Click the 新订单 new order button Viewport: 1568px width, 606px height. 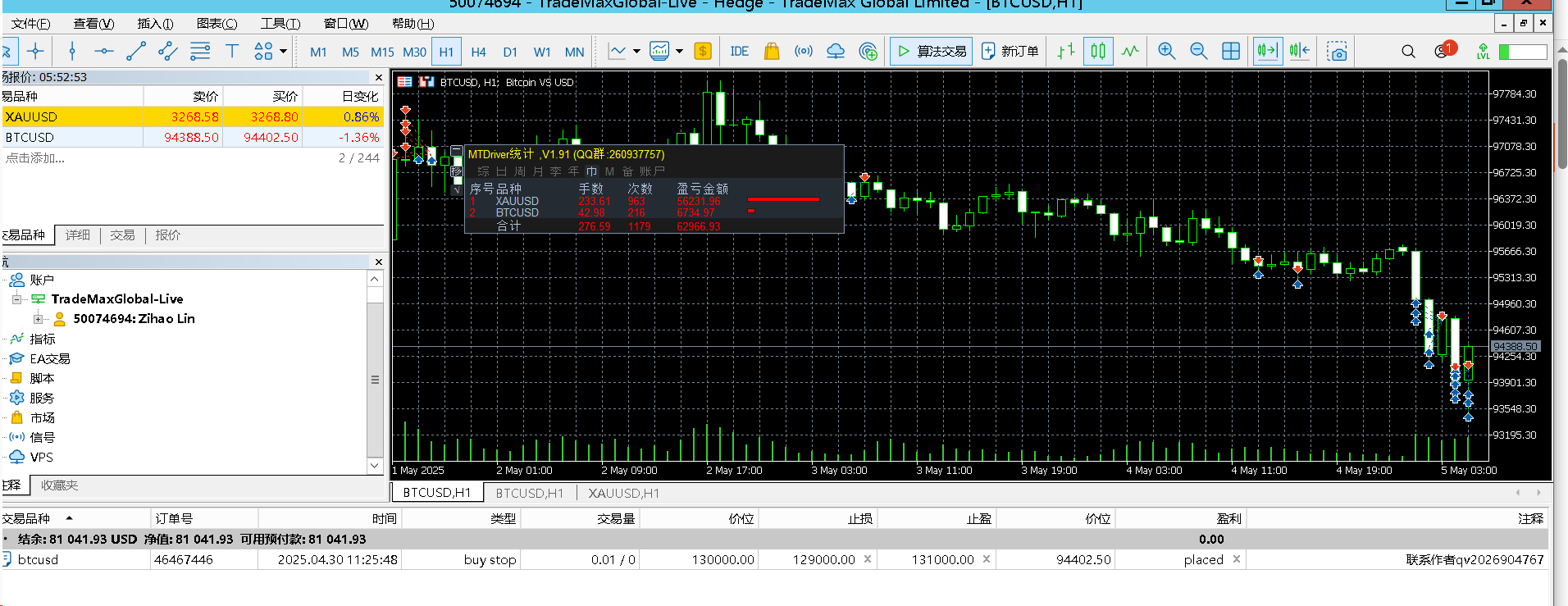click(1010, 52)
